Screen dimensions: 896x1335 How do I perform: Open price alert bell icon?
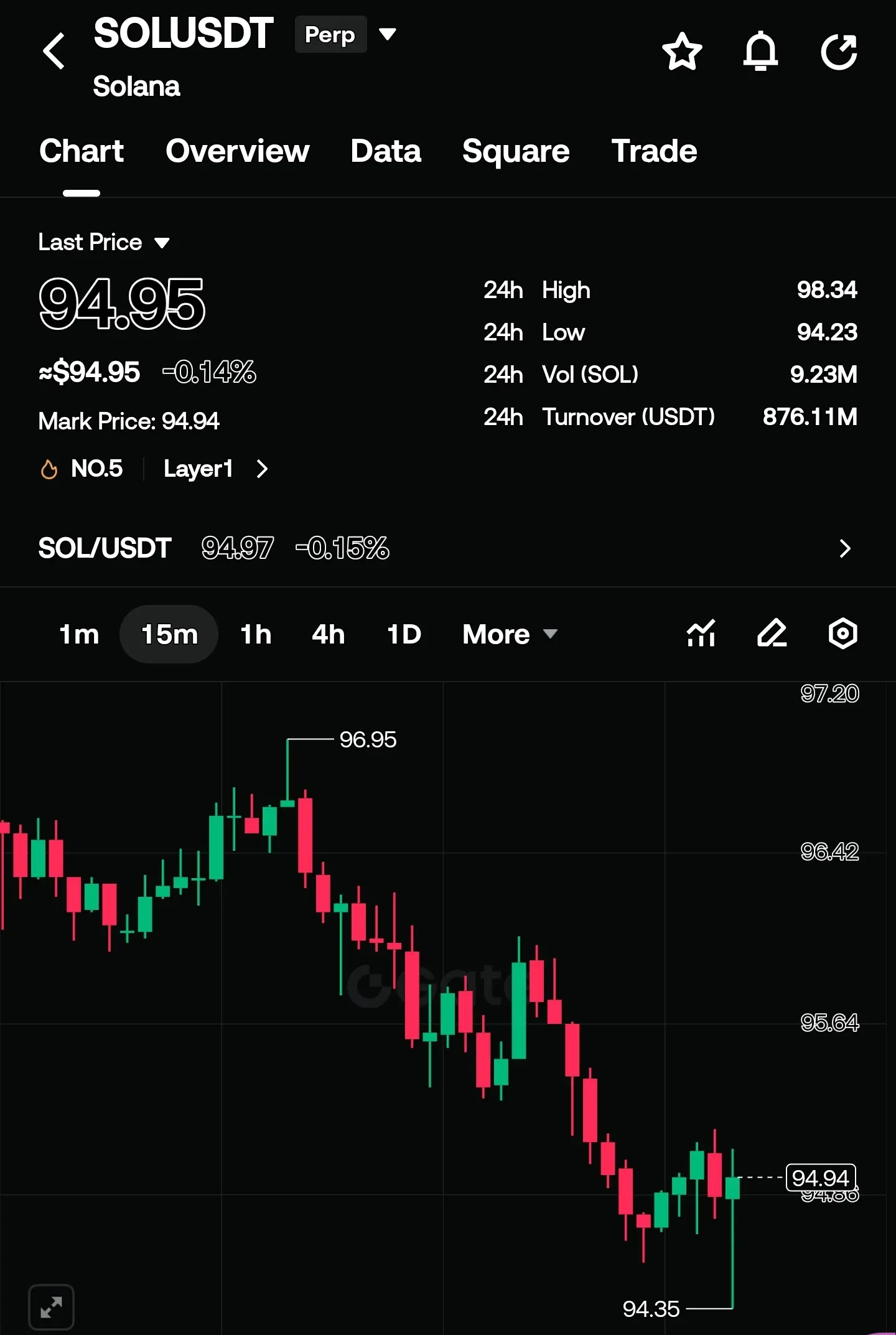(760, 51)
